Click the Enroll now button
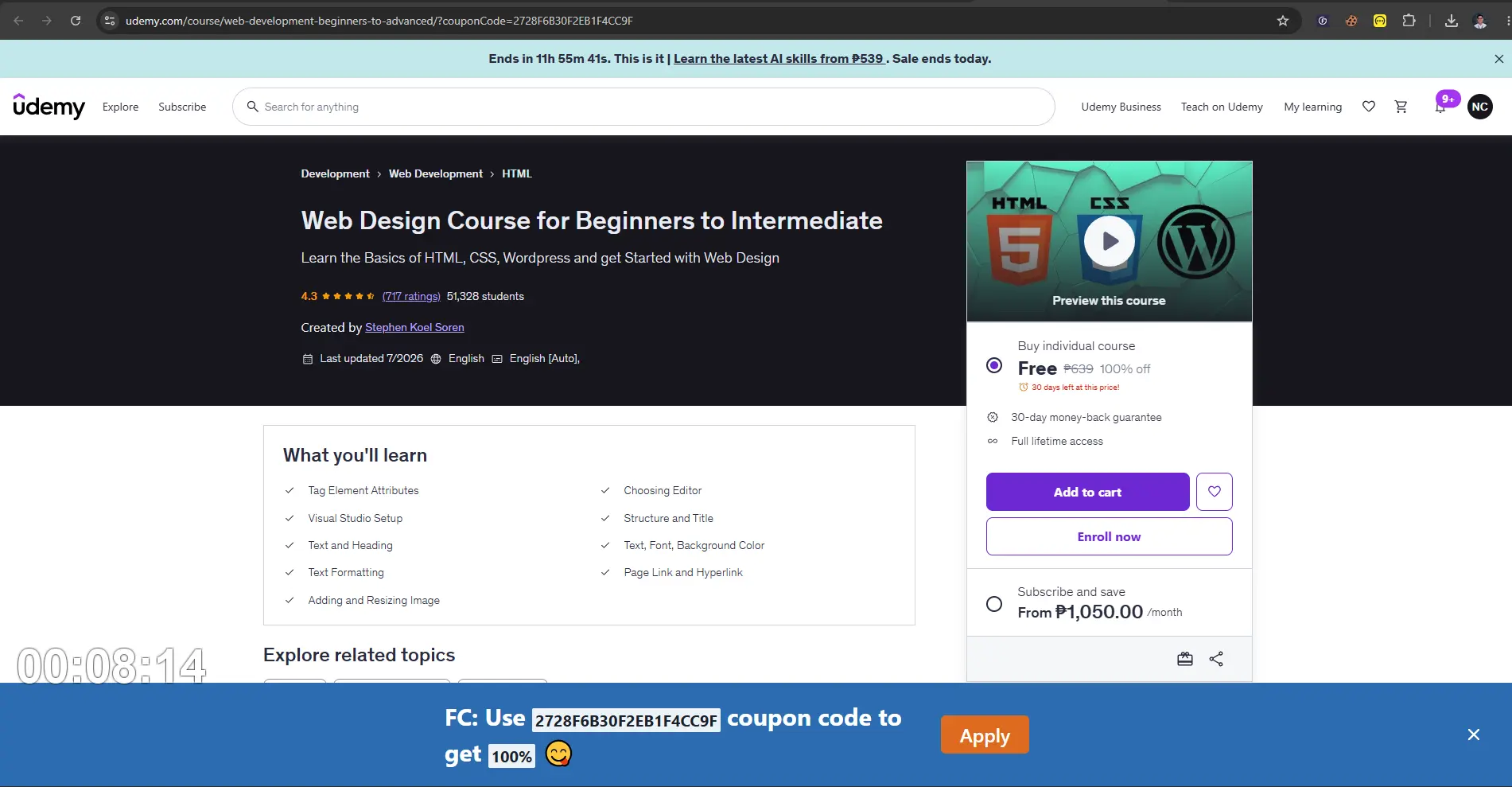Image resolution: width=1512 pixels, height=787 pixels. (1110, 536)
